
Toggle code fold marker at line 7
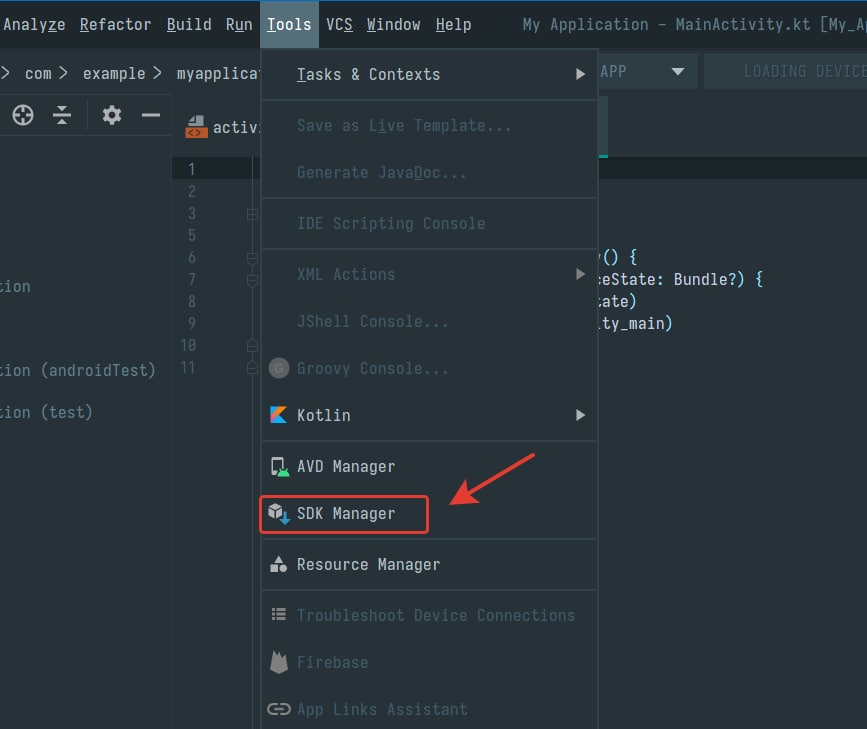252,280
